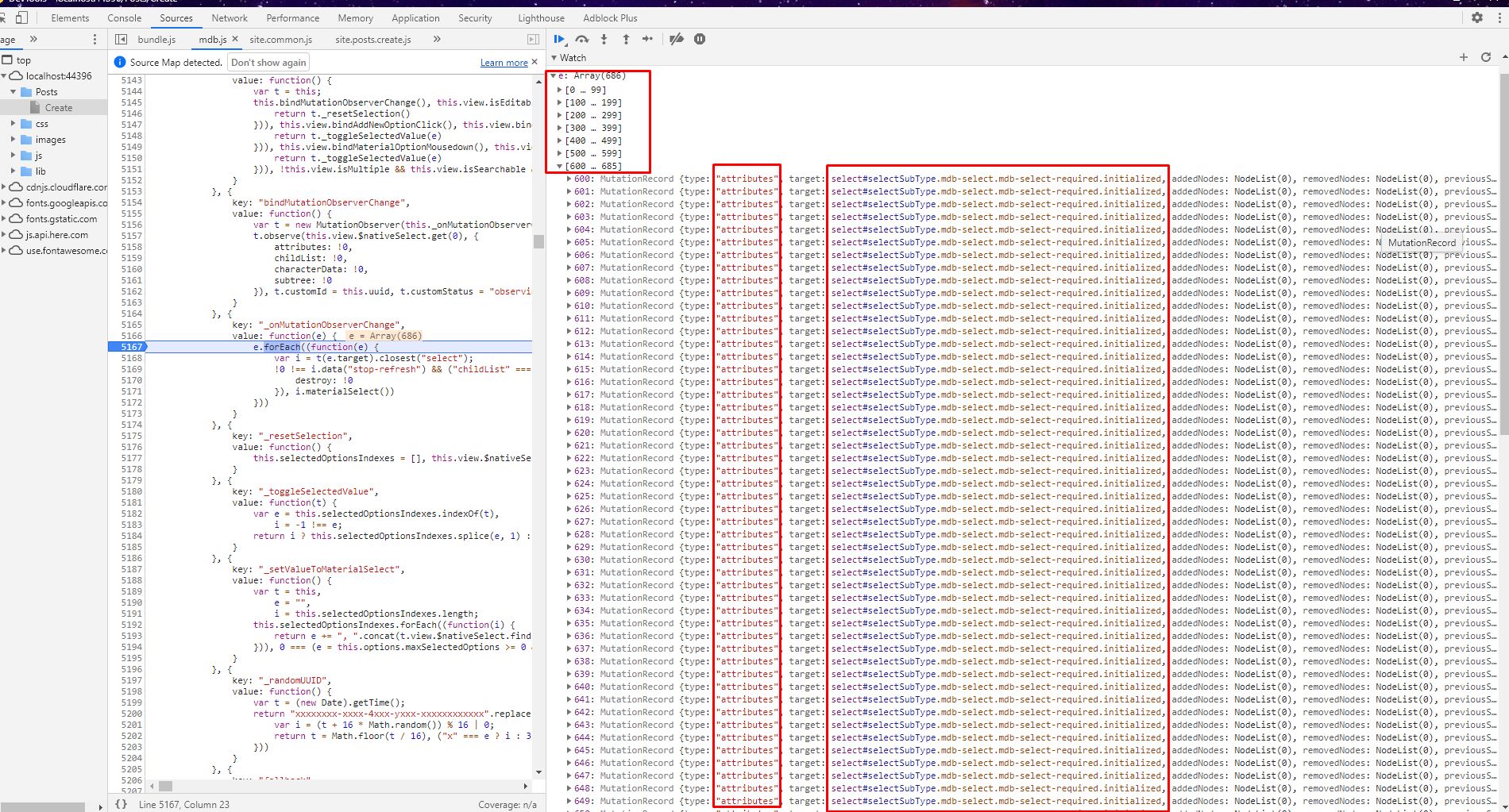Expand the [100 … 199] array range
1509x812 pixels.
coord(560,102)
